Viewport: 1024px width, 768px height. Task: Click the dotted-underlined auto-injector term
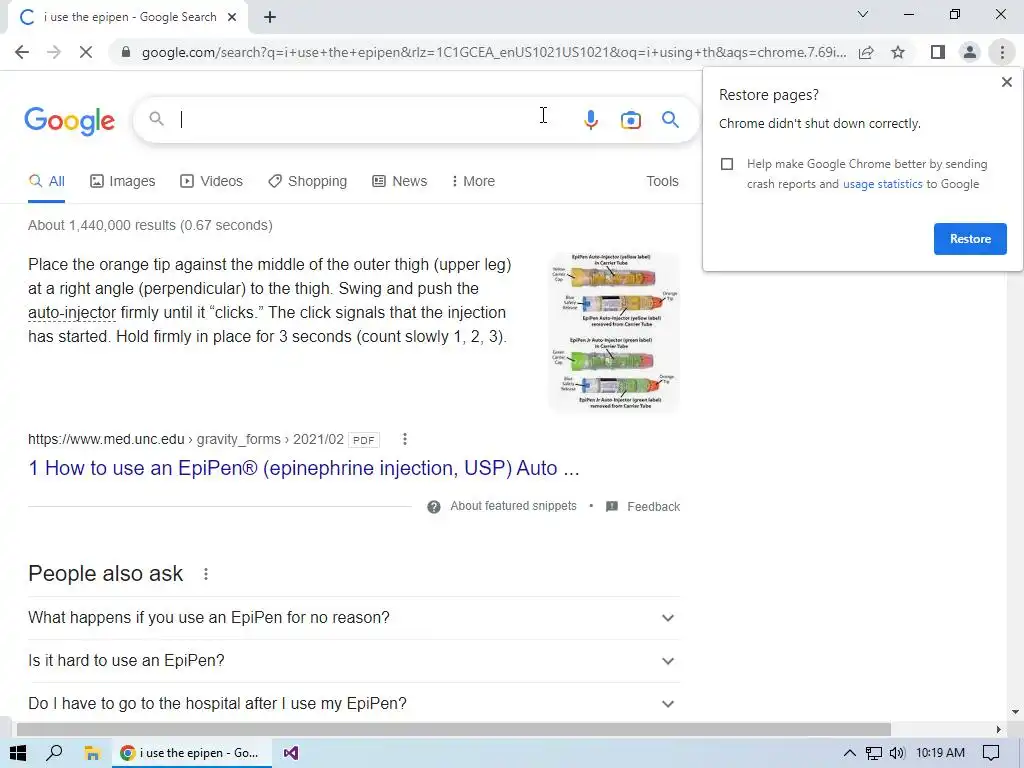point(72,313)
